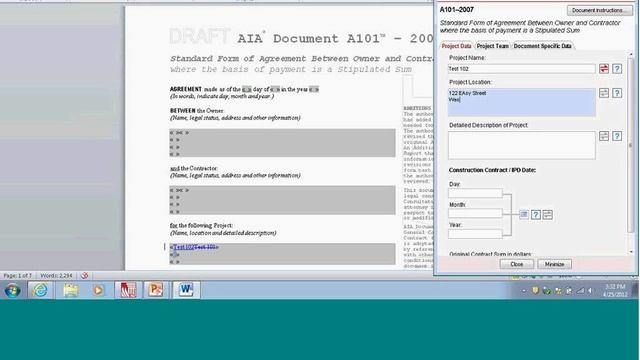
Task: Click the month fill point in the Agreement line
Action: [x=275, y=89]
